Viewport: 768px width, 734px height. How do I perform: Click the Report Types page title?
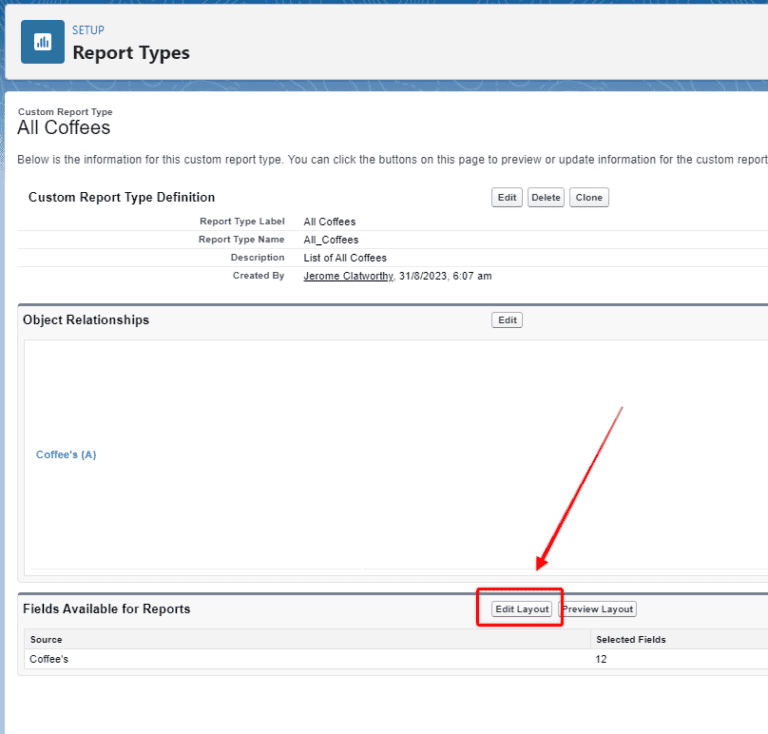click(x=131, y=52)
